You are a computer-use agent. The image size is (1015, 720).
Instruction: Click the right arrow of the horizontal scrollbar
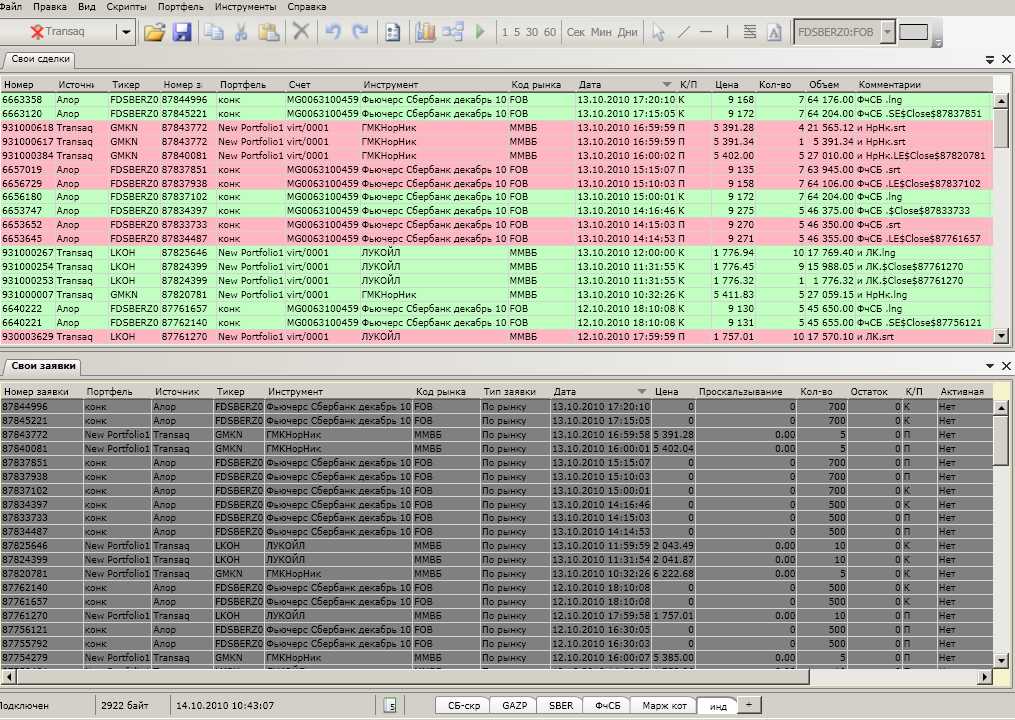click(x=985, y=677)
